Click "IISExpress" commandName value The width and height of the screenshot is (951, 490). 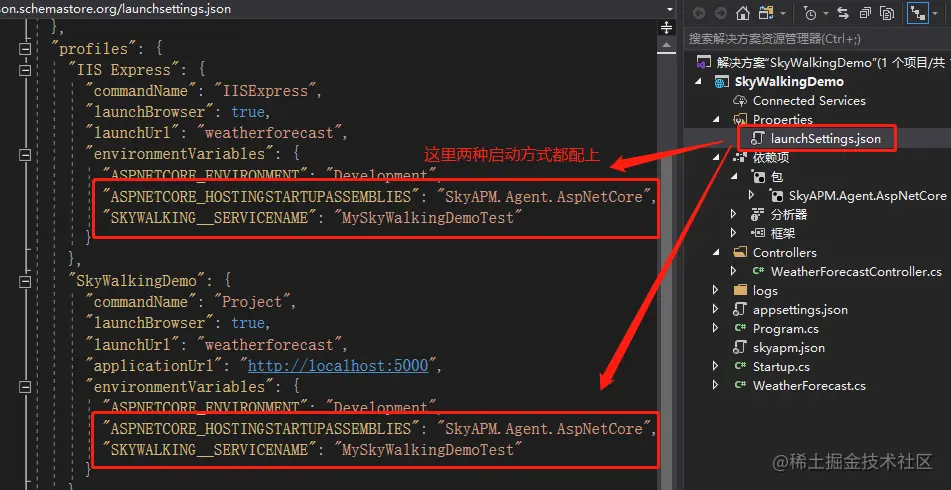point(266,91)
